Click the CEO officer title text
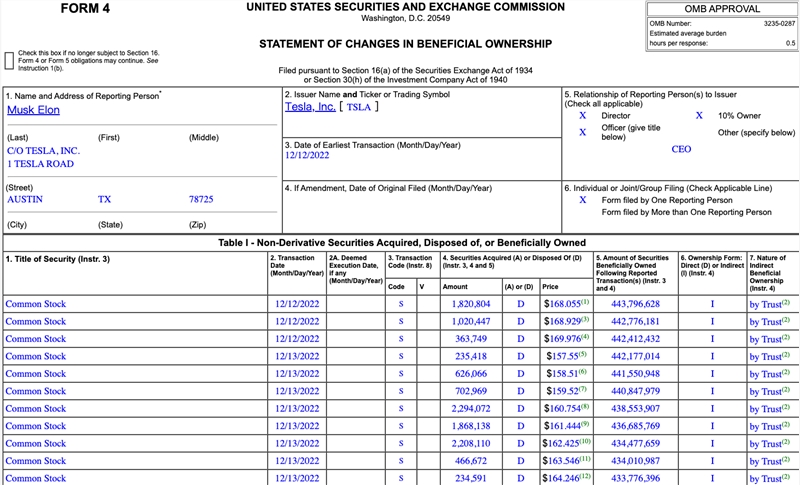This screenshot has width=800, height=485. point(681,148)
